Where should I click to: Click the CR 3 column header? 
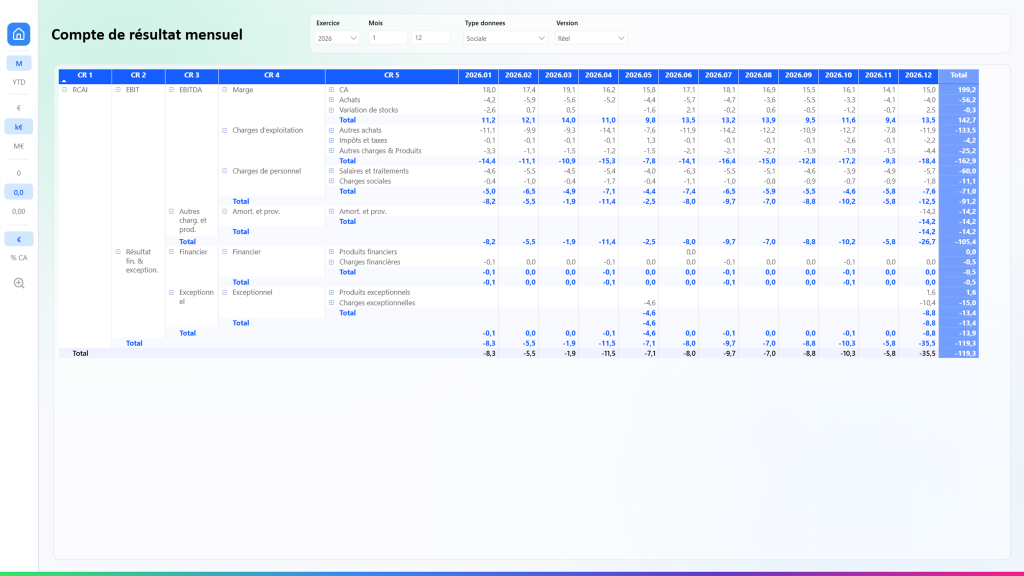point(192,75)
